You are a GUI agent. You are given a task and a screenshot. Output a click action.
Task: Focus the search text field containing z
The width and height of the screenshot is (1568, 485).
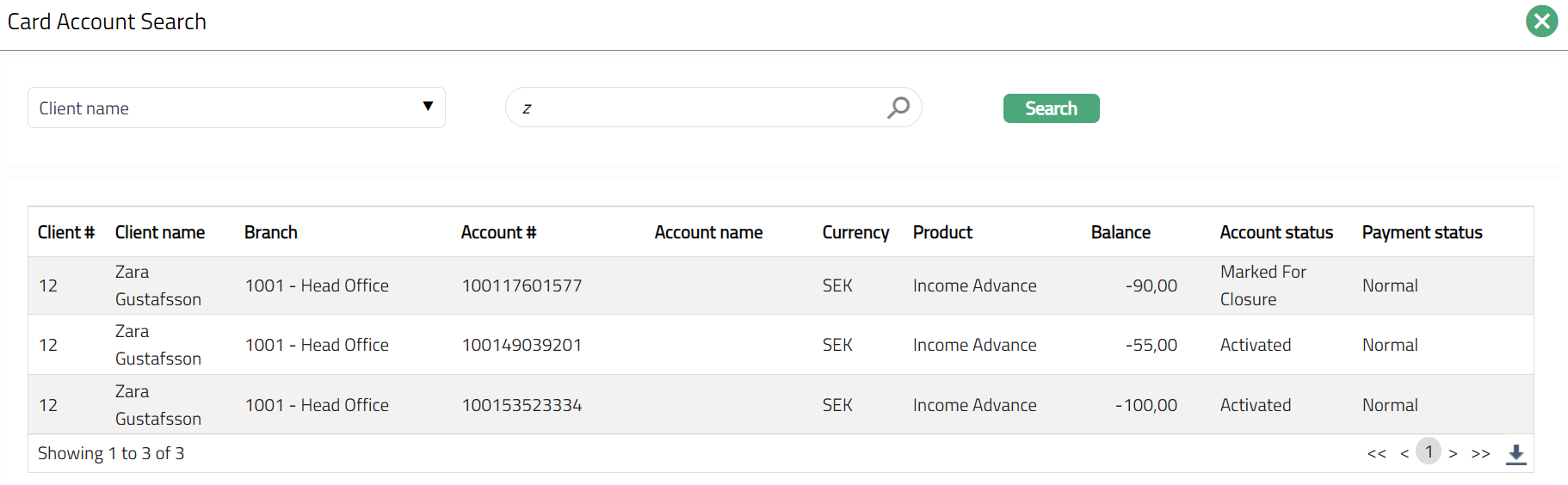[697, 107]
